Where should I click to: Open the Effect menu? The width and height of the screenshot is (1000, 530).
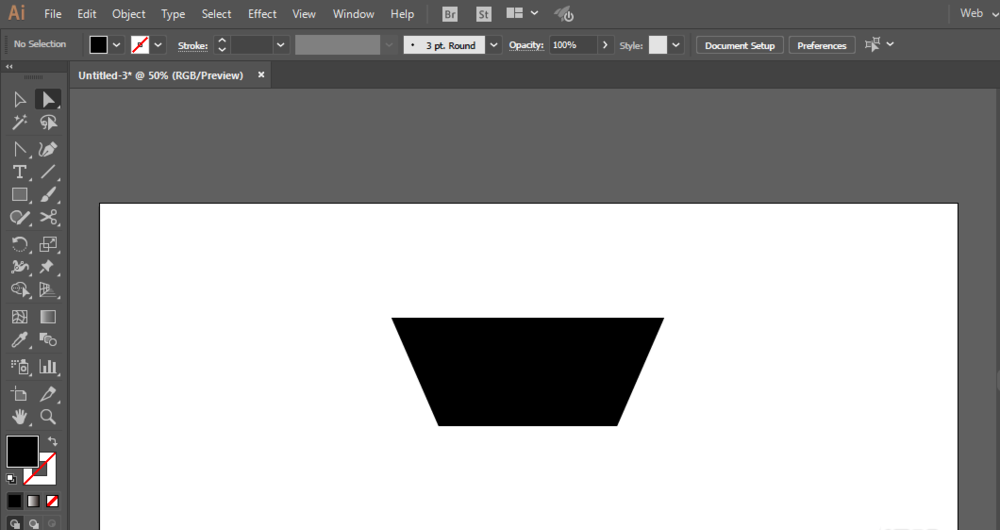(x=262, y=14)
